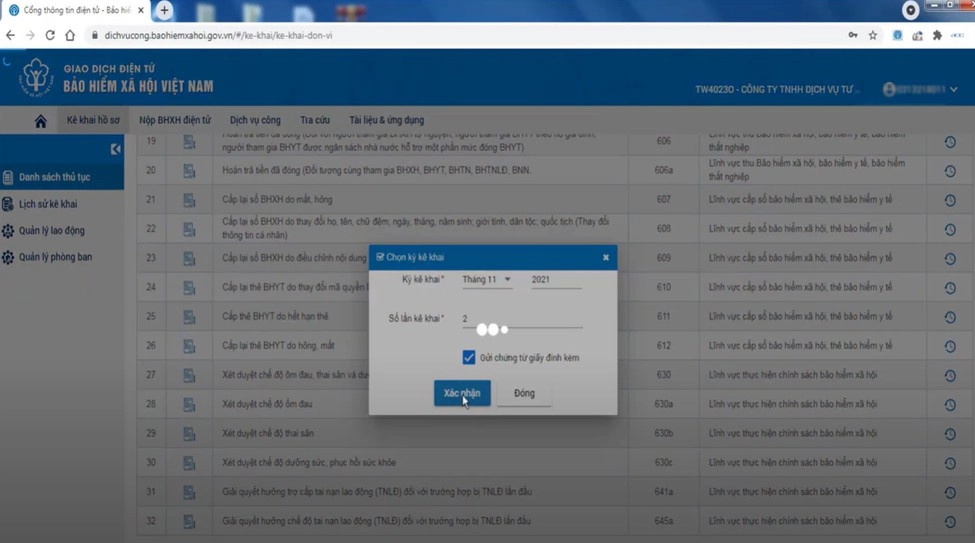
Task: Open the Tra cứu menu
Action: point(315,120)
